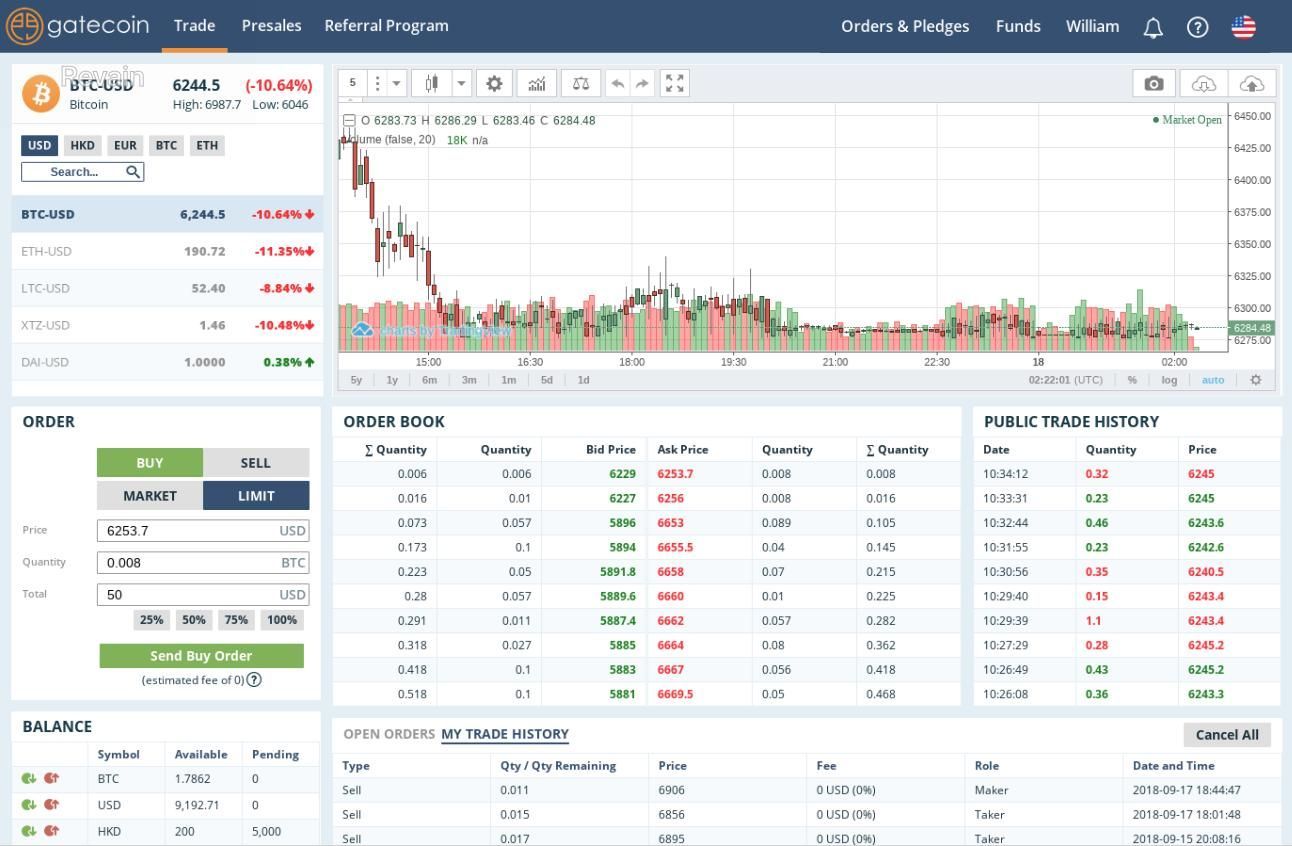Set quantity to 50% of balance
The height and width of the screenshot is (846, 1292).
pos(194,620)
